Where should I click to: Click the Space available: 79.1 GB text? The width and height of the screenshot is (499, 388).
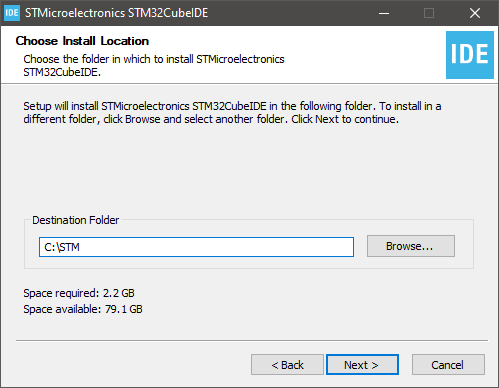(x=83, y=309)
